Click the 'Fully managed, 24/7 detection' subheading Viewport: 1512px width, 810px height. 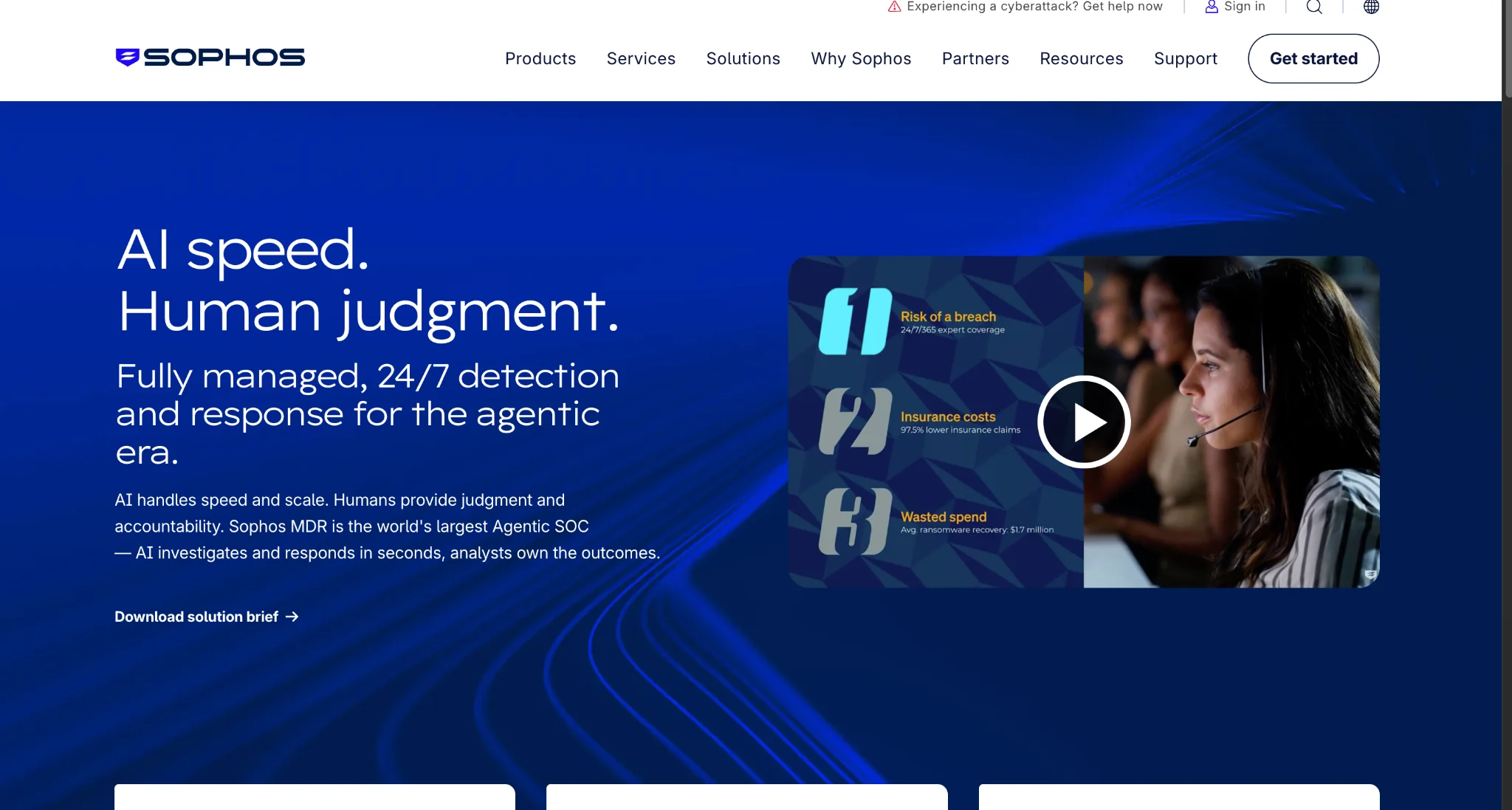[368, 414]
